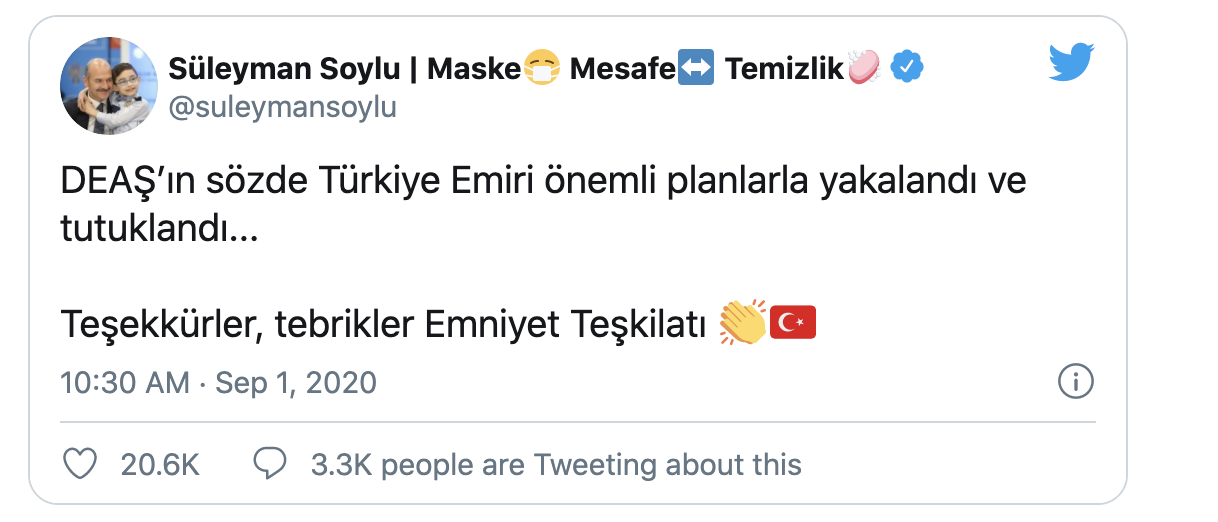Open the tweet info circle icon
Image resolution: width=1218 pixels, height=522 pixels.
click(1075, 382)
